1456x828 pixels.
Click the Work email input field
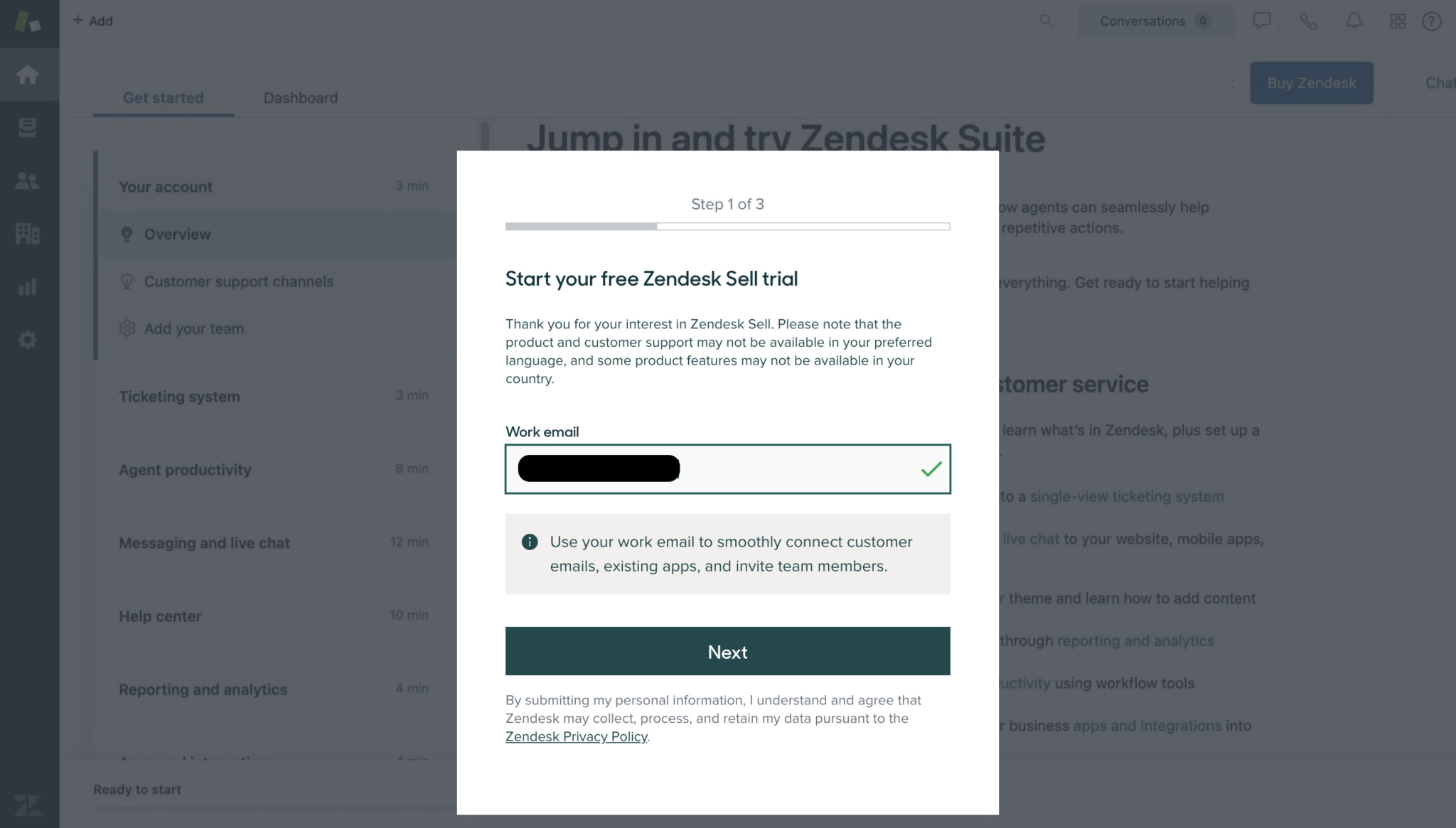tap(727, 469)
